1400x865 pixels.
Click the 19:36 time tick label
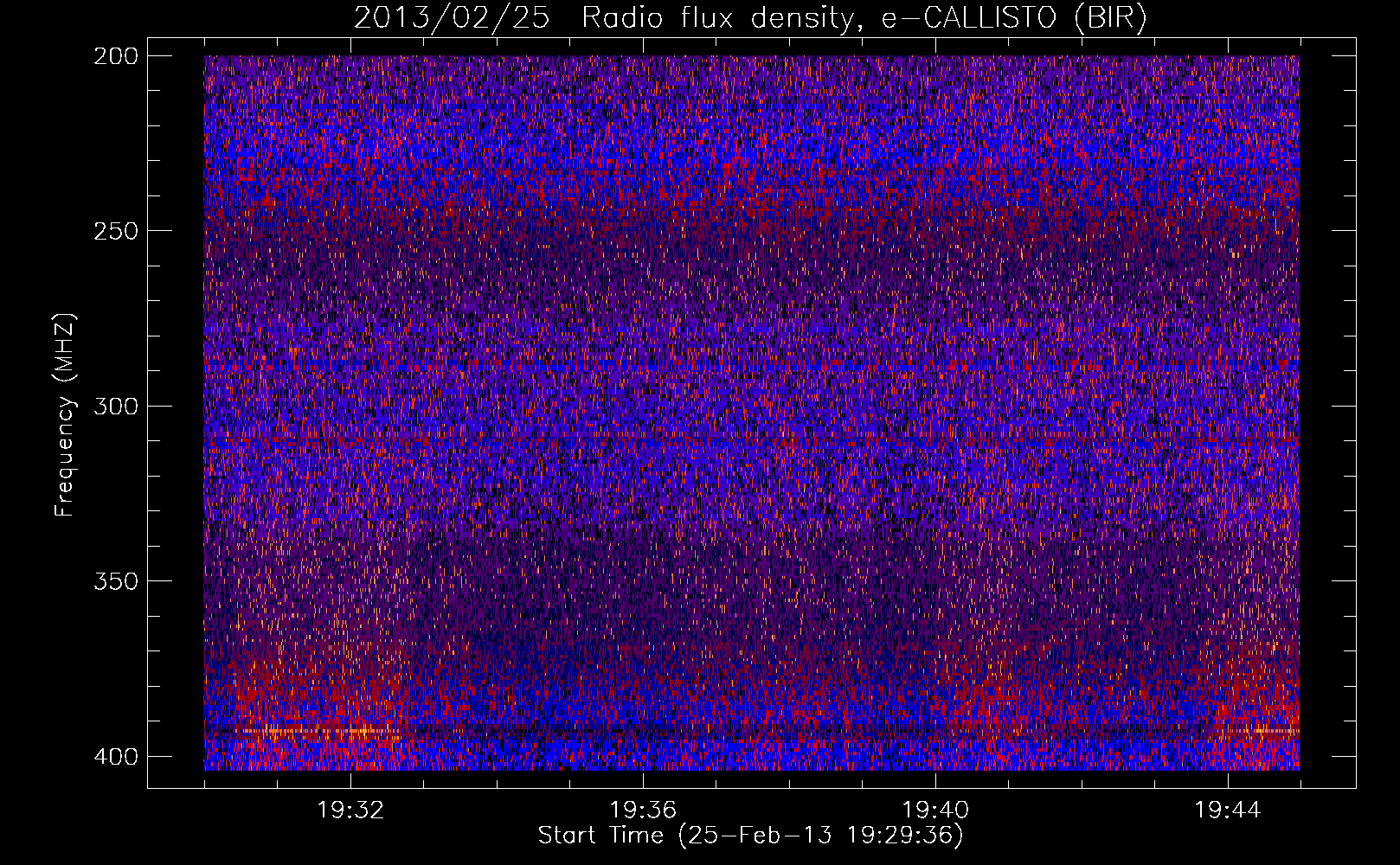(643, 811)
